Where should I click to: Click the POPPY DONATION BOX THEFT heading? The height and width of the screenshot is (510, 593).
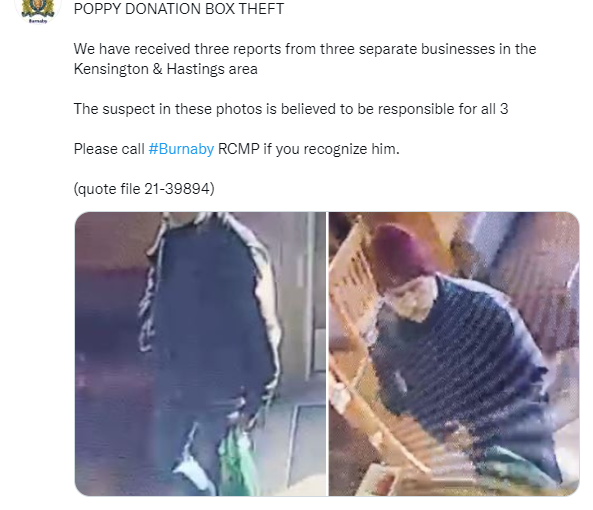(179, 9)
